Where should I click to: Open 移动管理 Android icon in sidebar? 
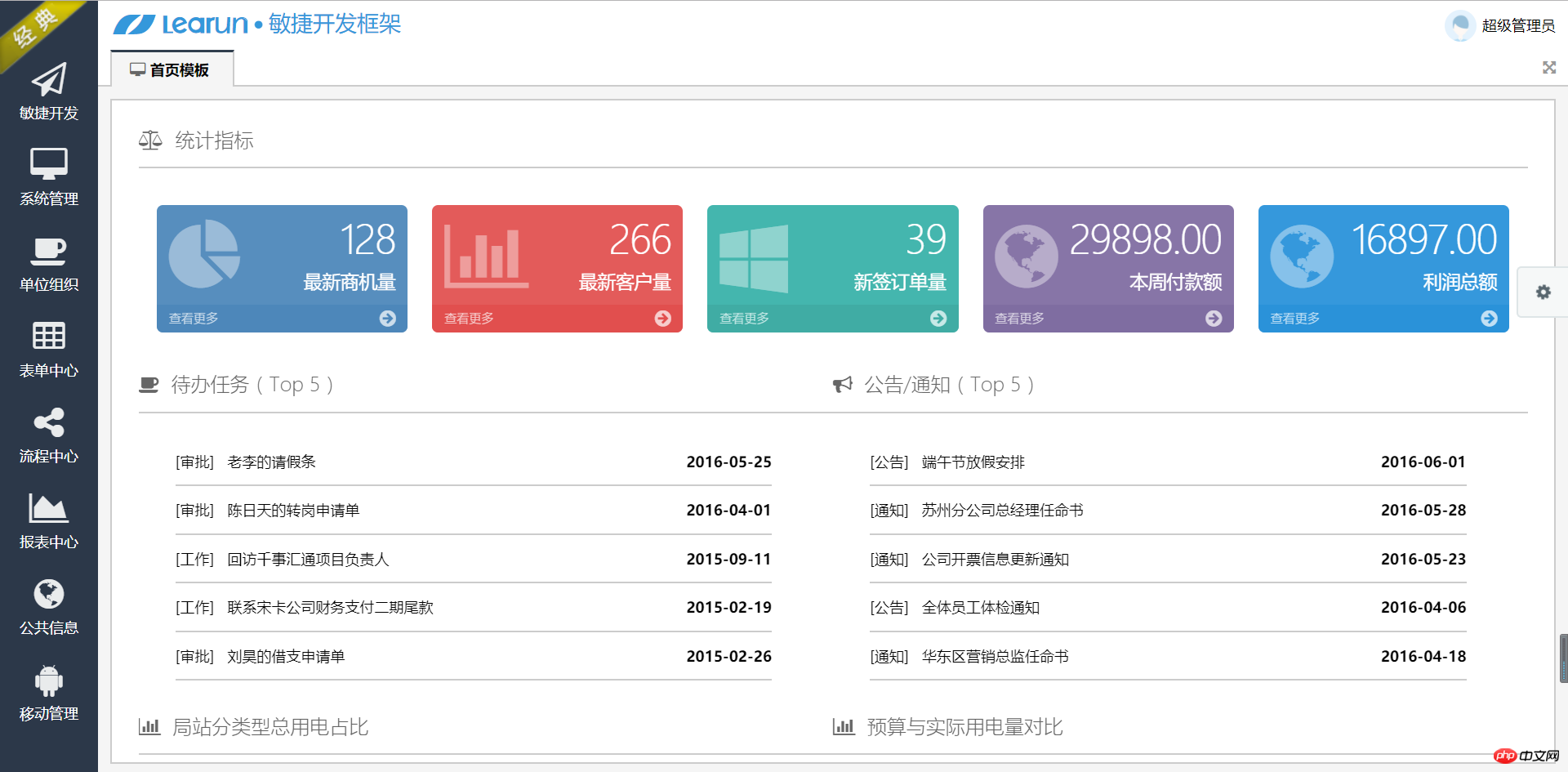tap(49, 681)
